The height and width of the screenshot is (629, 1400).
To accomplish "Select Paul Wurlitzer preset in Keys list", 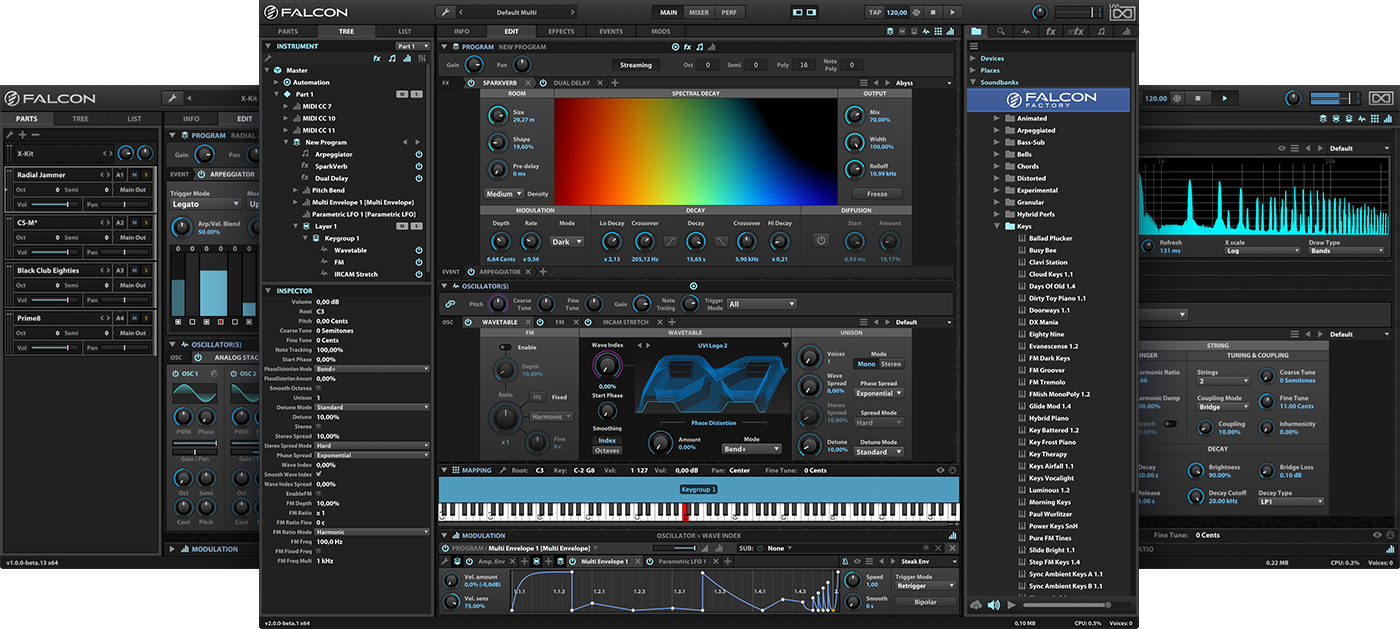I will coord(1052,514).
